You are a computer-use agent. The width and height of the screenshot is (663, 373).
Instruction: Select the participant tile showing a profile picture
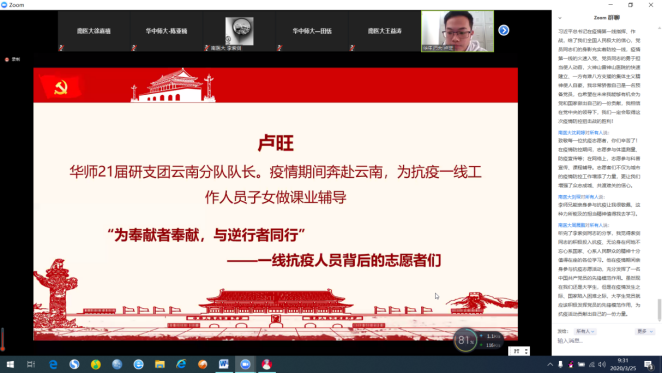(x=239, y=31)
